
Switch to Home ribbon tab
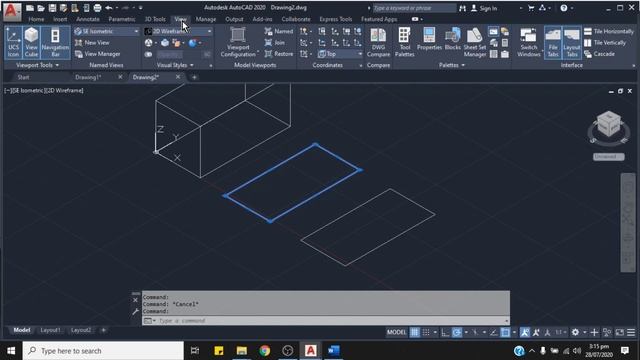click(x=36, y=19)
